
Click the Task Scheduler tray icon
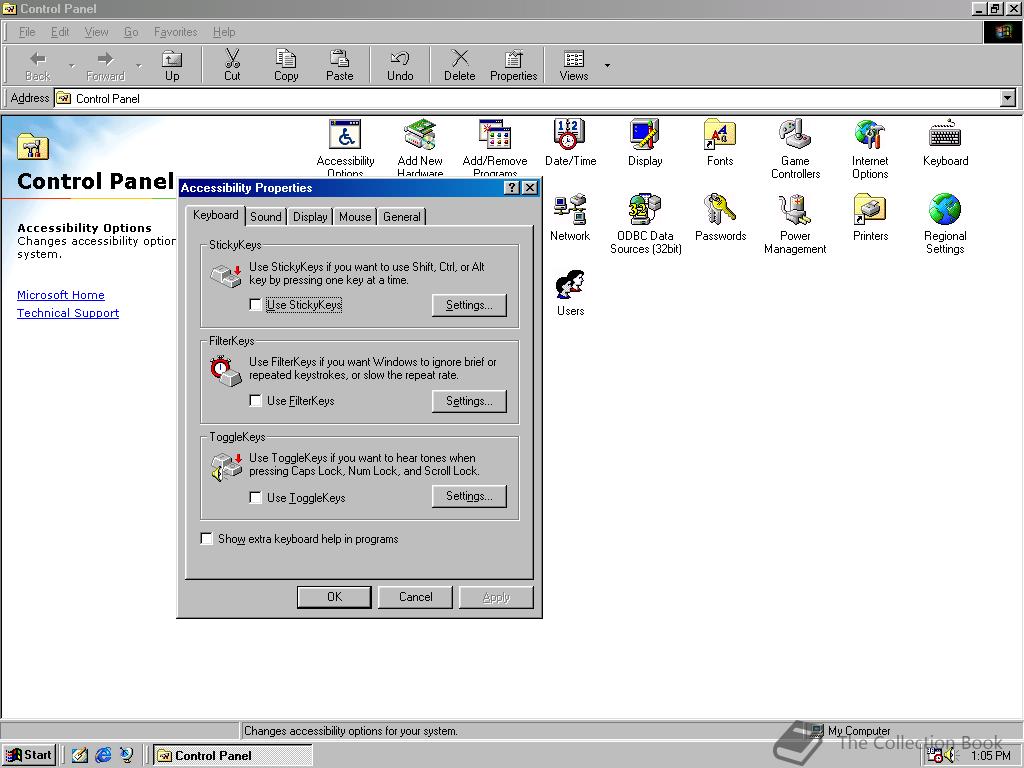click(x=935, y=756)
